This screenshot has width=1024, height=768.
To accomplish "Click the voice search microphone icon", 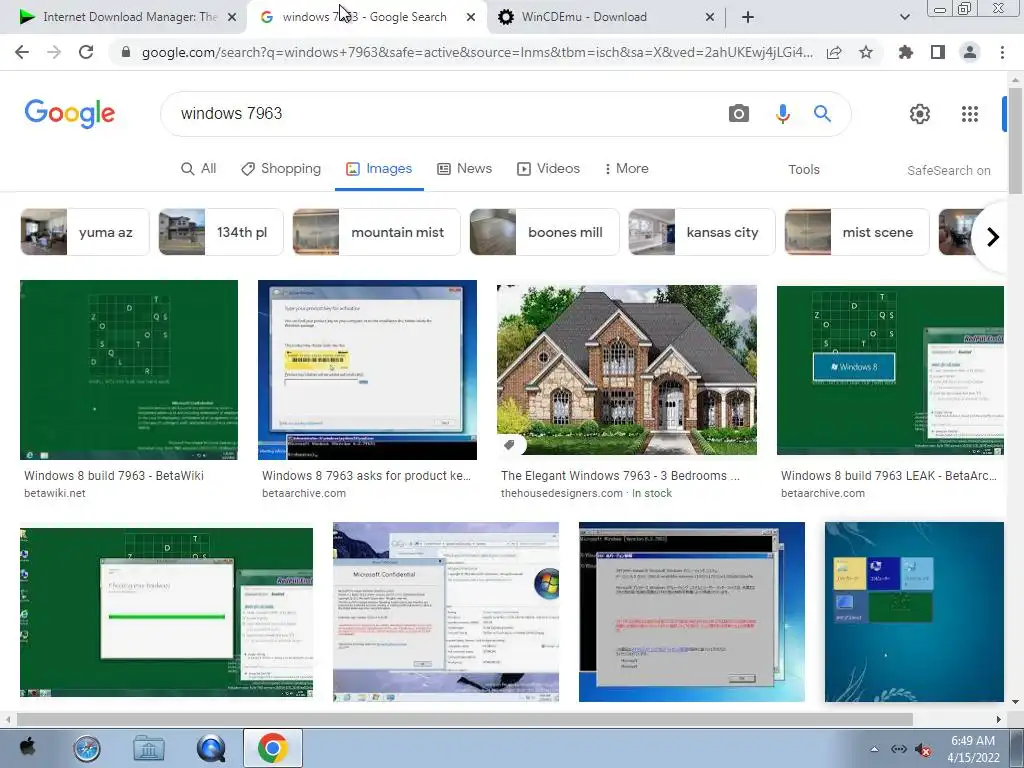I will [782, 114].
